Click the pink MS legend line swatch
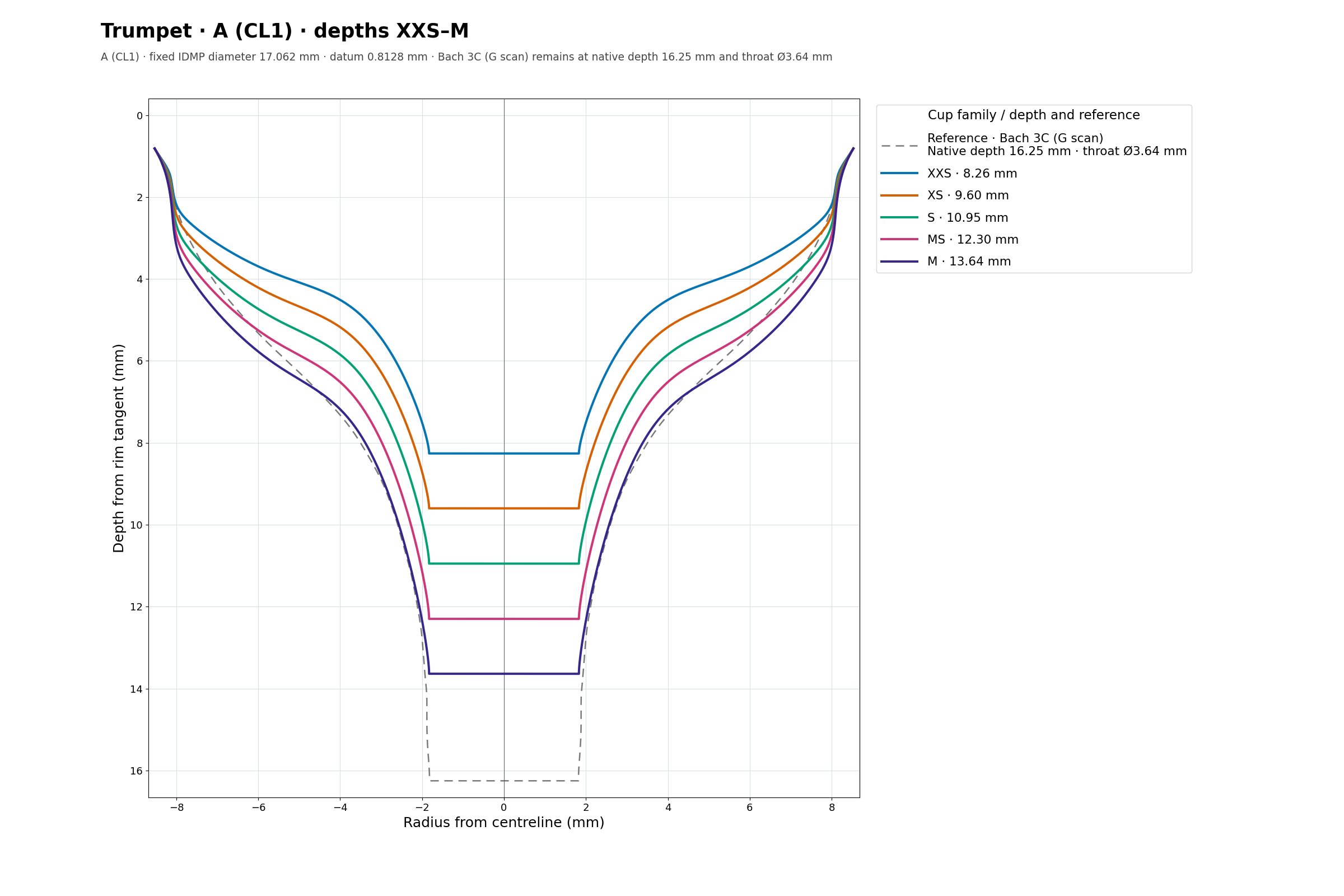Screen dimensions: 1344x896 (899, 240)
